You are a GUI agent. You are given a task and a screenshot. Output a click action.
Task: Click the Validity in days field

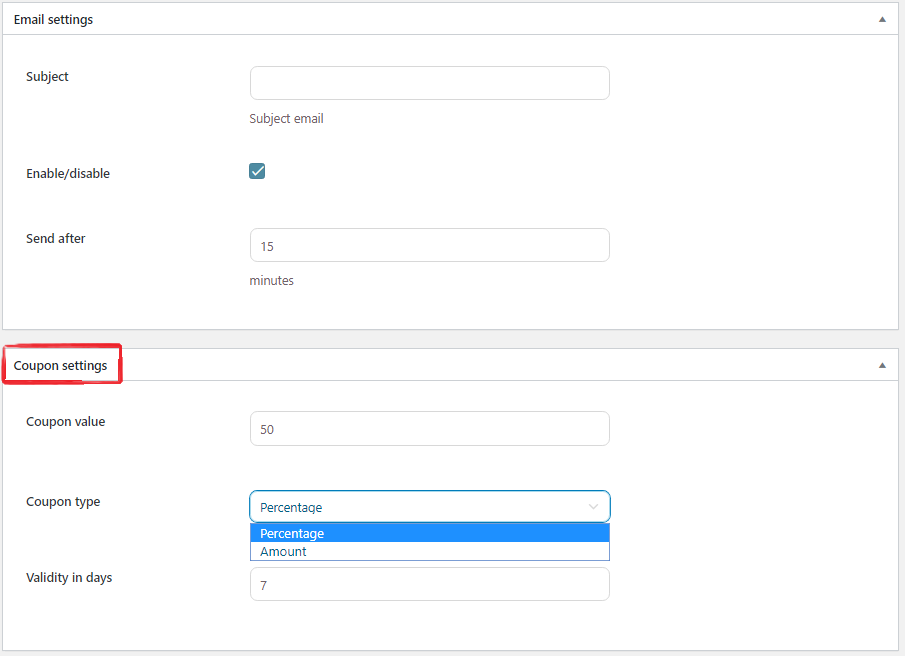pos(429,584)
